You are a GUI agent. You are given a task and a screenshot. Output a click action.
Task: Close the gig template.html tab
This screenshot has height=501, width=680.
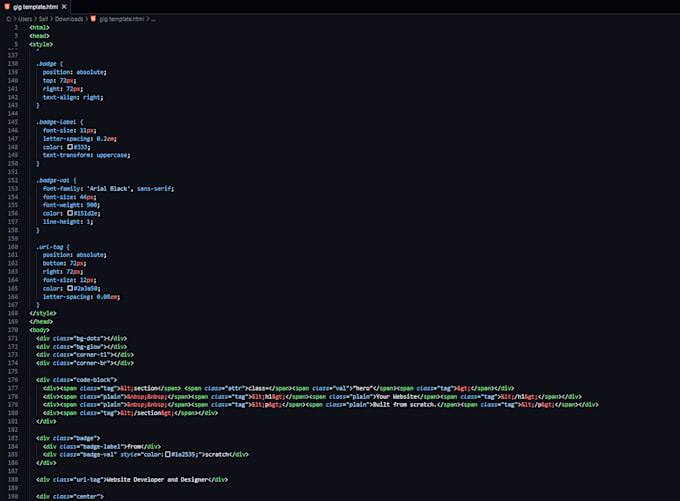[64, 7]
